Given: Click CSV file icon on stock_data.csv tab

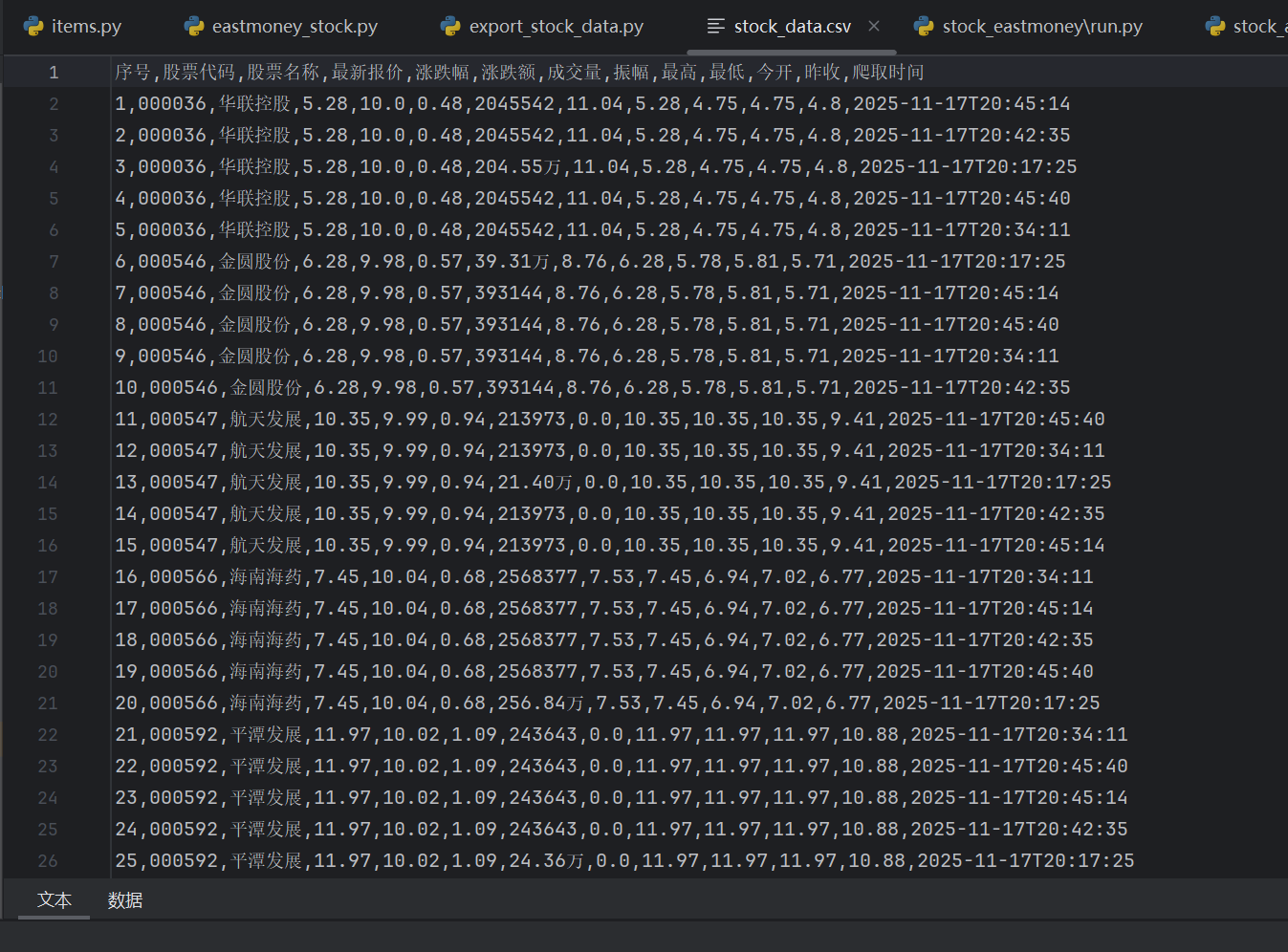Looking at the screenshot, I should (x=715, y=27).
